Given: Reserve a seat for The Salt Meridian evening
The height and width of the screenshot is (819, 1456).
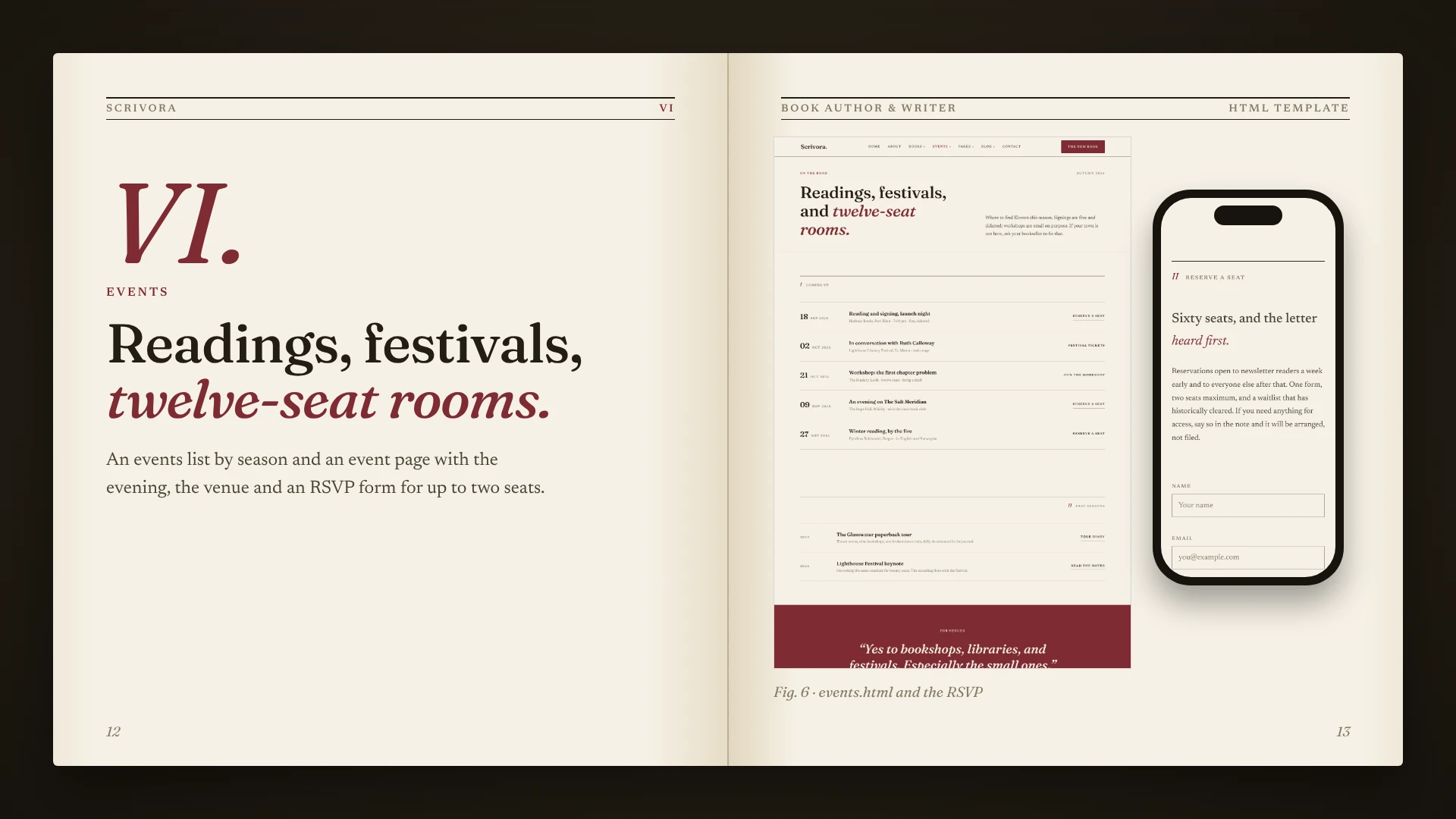Looking at the screenshot, I should 1088,404.
